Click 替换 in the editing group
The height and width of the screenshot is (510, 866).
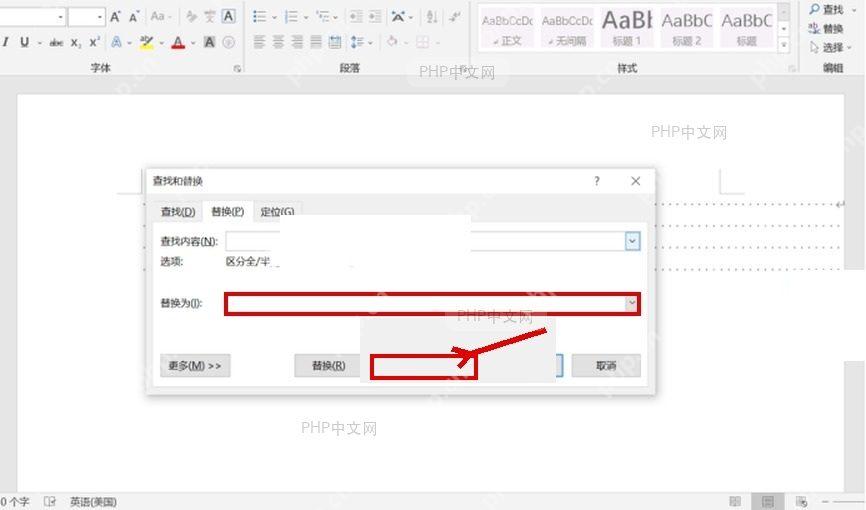826,28
